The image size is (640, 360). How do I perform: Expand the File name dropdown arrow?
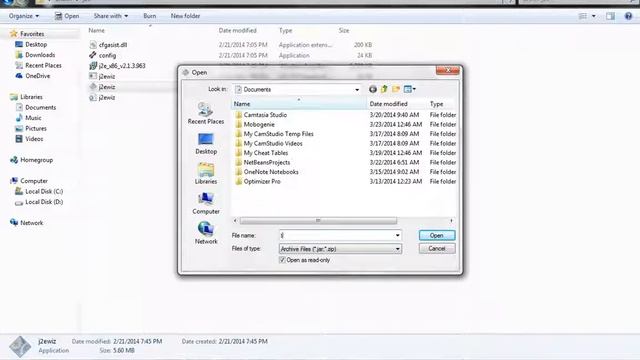pyautogui.click(x=397, y=236)
